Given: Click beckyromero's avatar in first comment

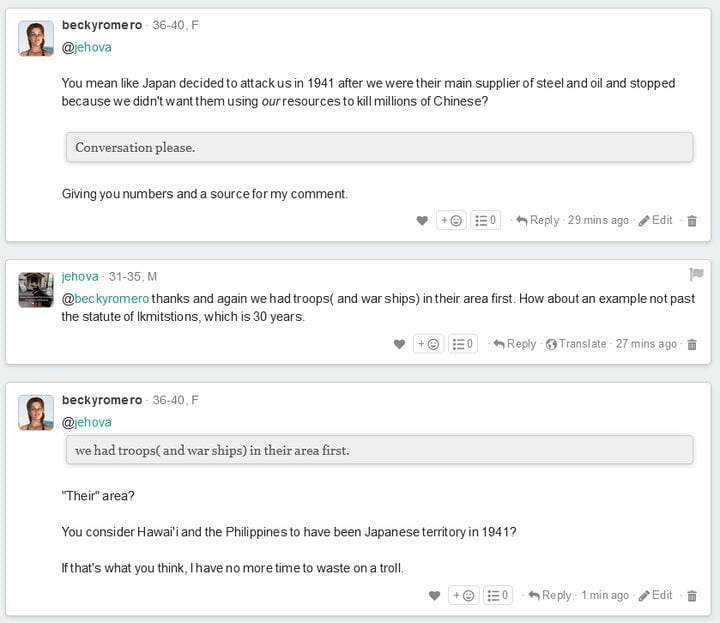Looking at the screenshot, I should pyautogui.click(x=36, y=38).
